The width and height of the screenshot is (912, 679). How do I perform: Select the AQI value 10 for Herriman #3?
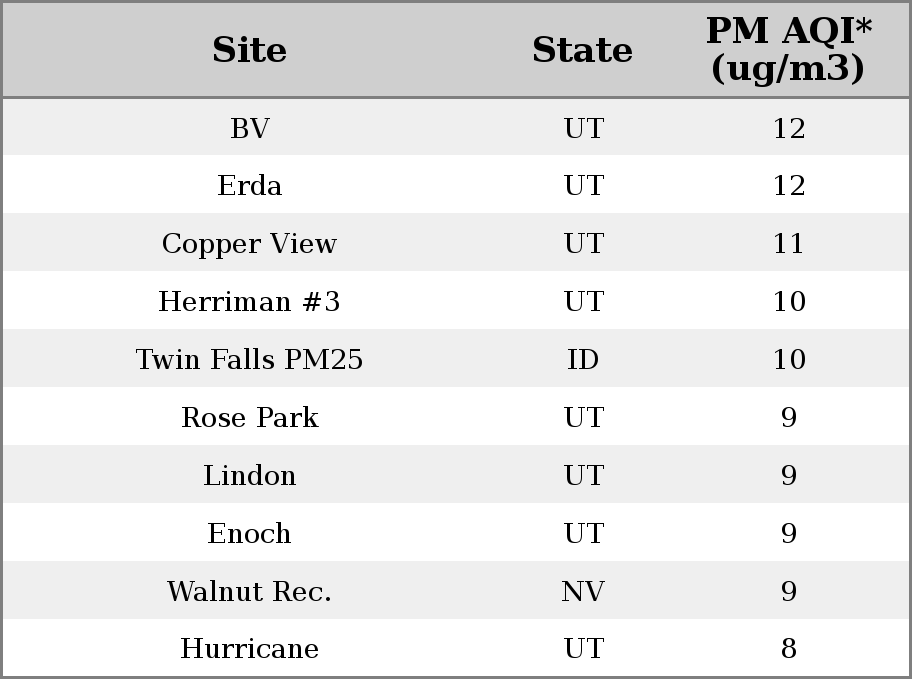[x=789, y=301]
